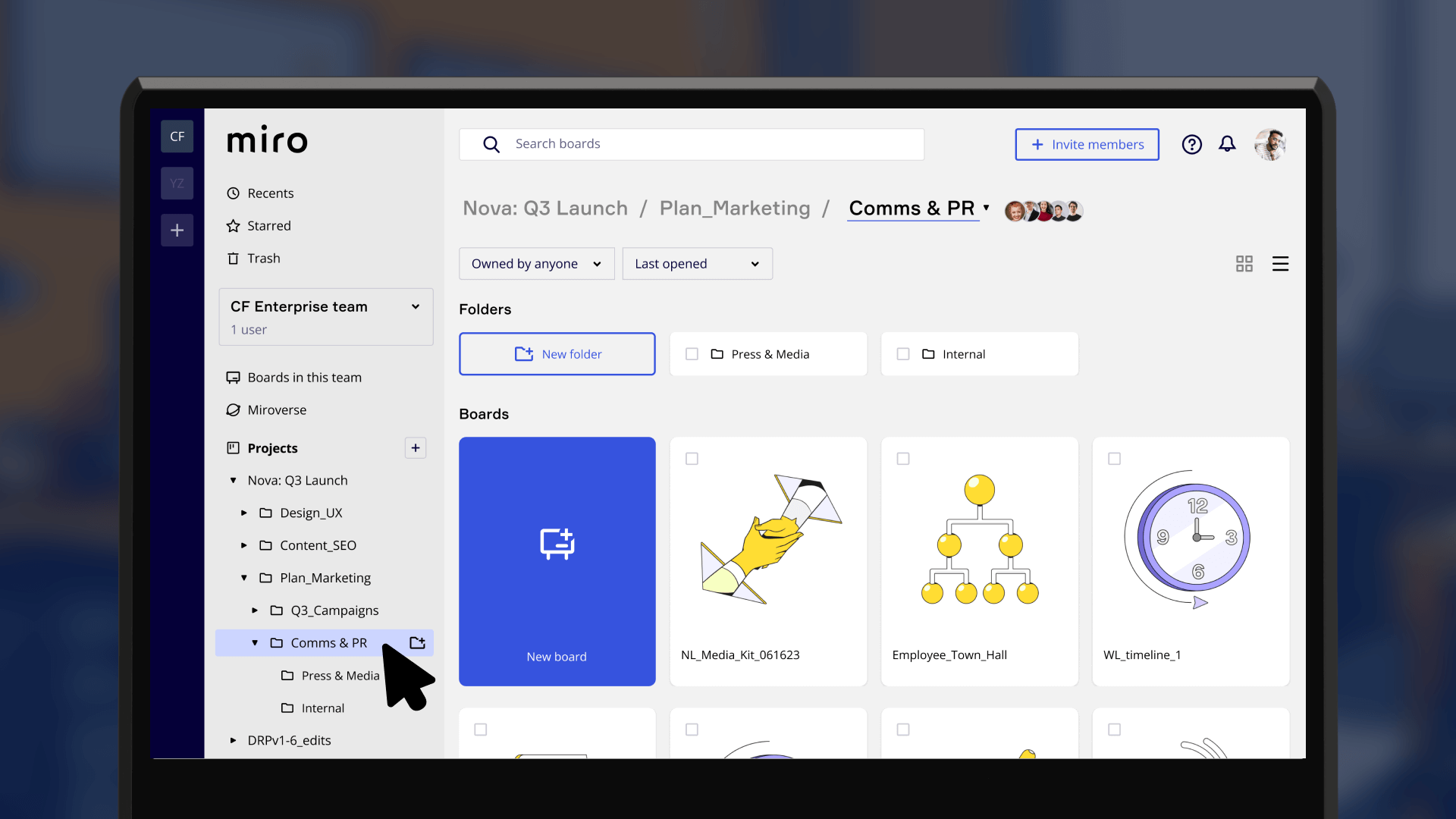Screen dimensions: 1456x819
Task: Expand the Content_SEO folder
Action: click(244, 546)
